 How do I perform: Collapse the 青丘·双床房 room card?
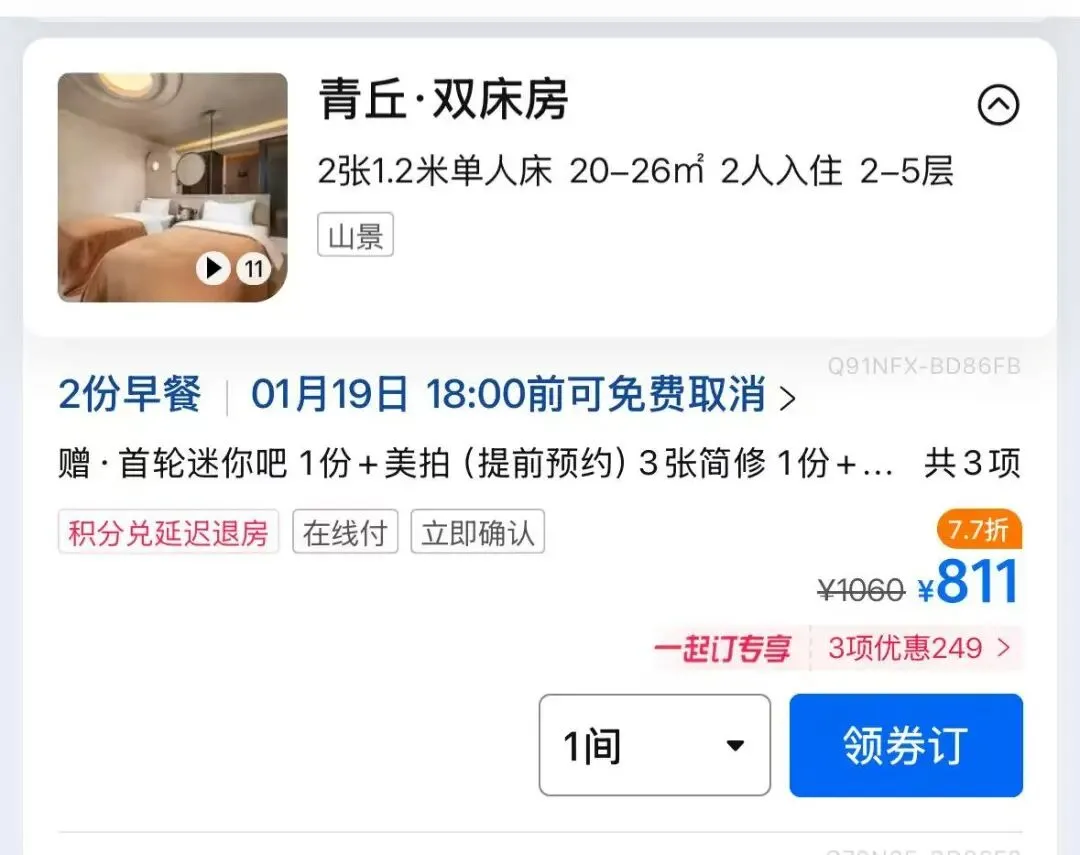point(998,105)
